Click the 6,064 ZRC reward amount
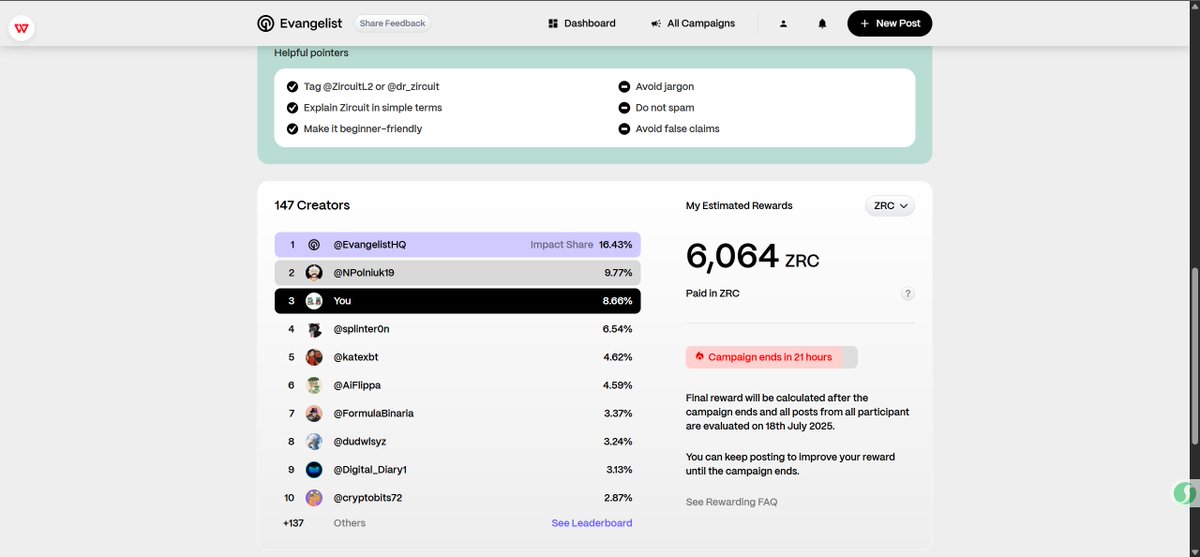Screen dimensions: 1200x557 [x=752, y=257]
